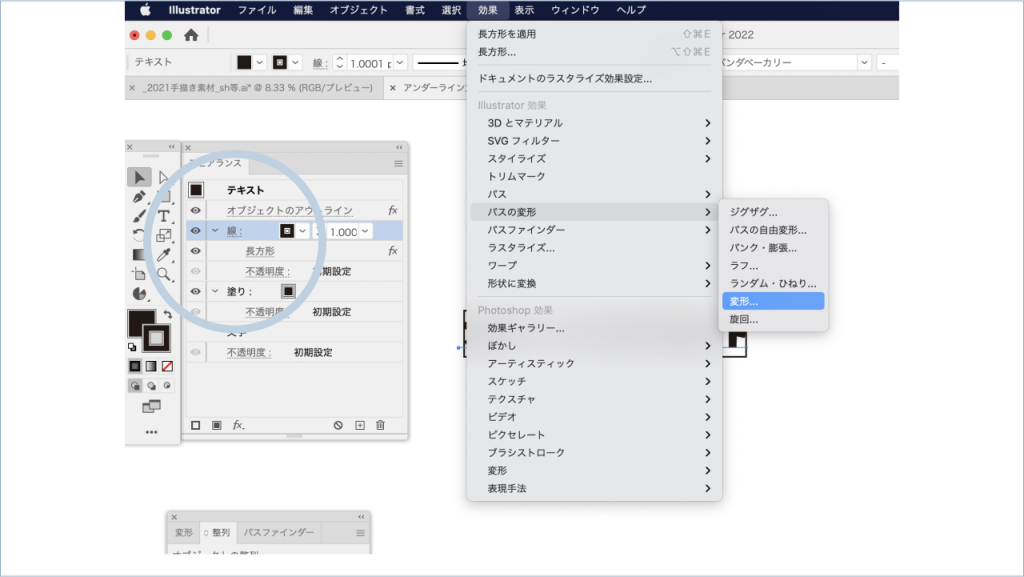Switch to the 整列 panel tab
1024x577 pixels.
218,533
